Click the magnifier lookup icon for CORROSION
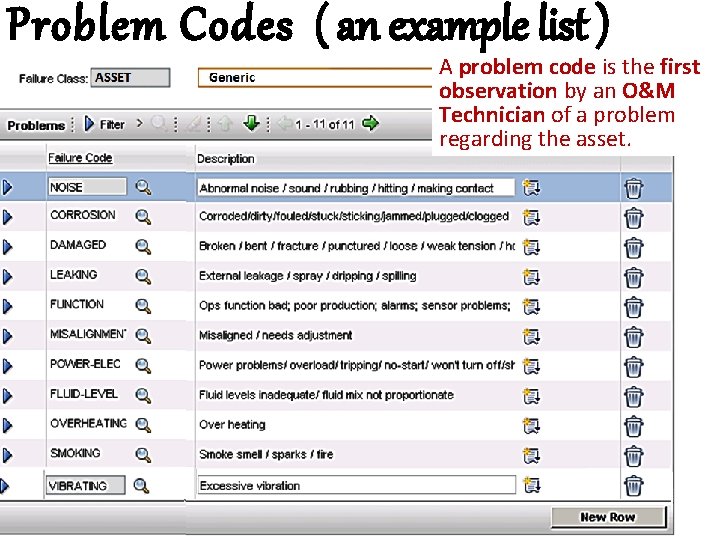 click(x=143, y=217)
